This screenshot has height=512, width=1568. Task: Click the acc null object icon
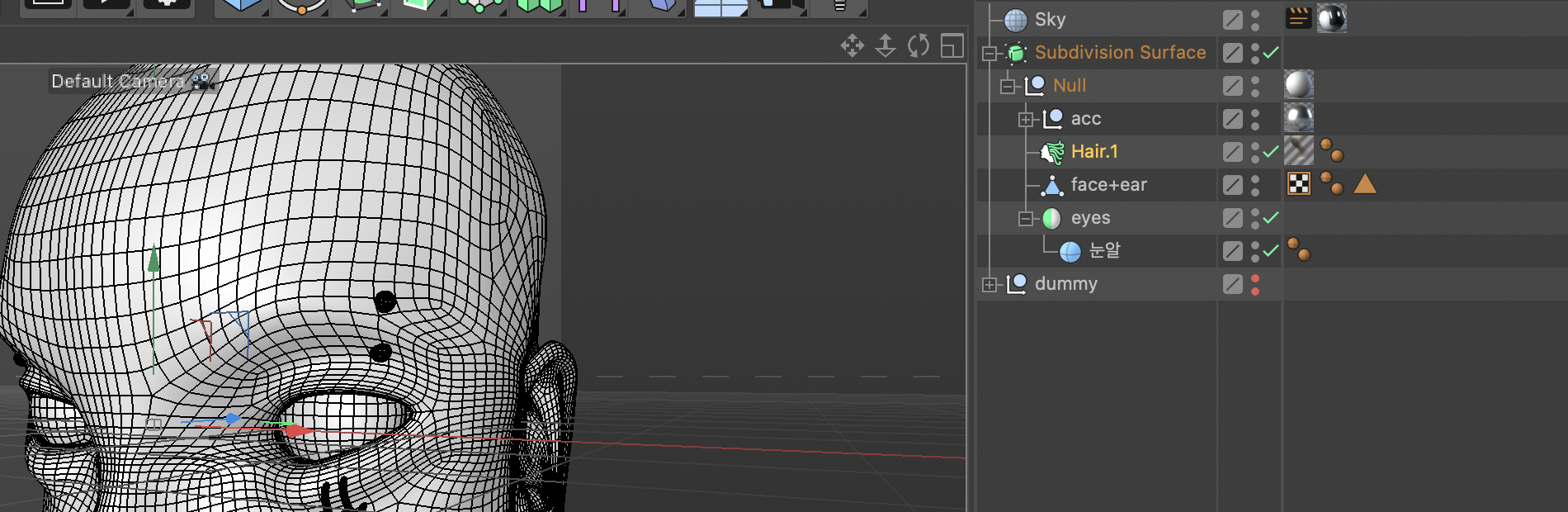1053,119
